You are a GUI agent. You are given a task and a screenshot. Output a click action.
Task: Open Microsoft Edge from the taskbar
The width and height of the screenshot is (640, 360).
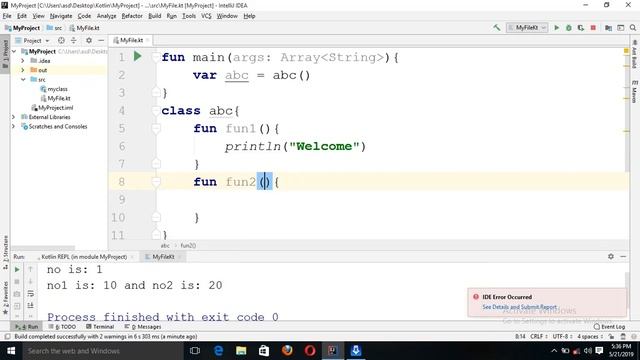(218, 351)
